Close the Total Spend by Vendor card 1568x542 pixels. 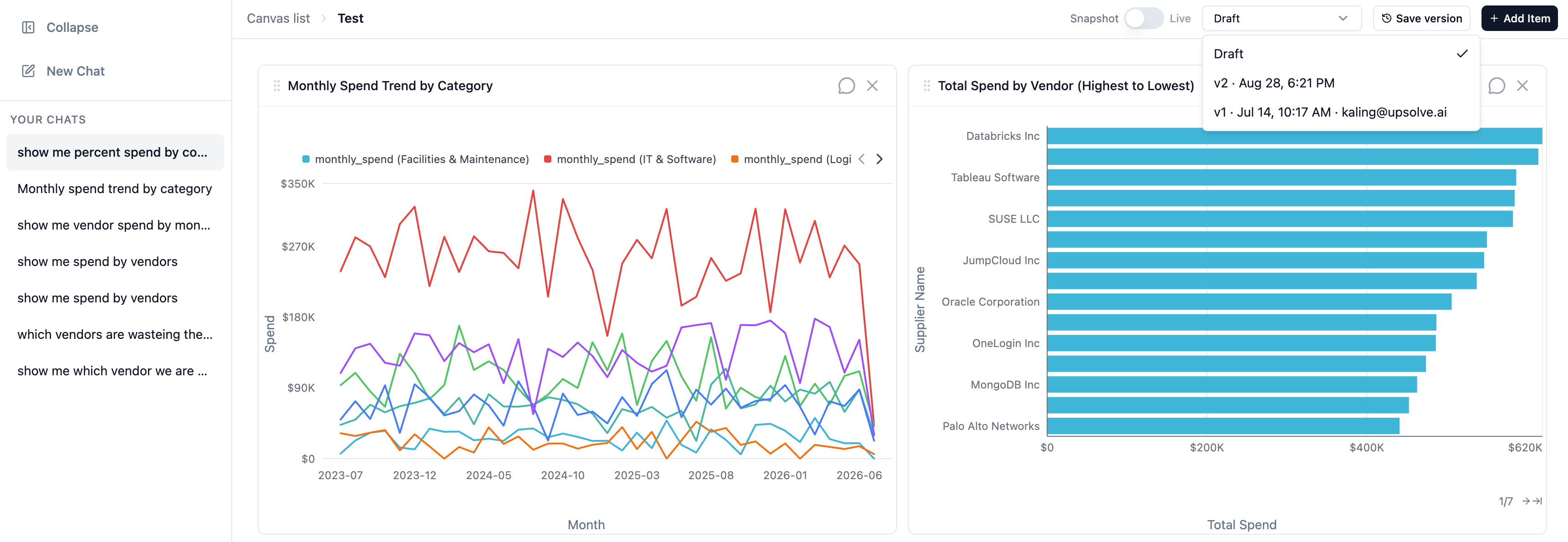point(1522,86)
